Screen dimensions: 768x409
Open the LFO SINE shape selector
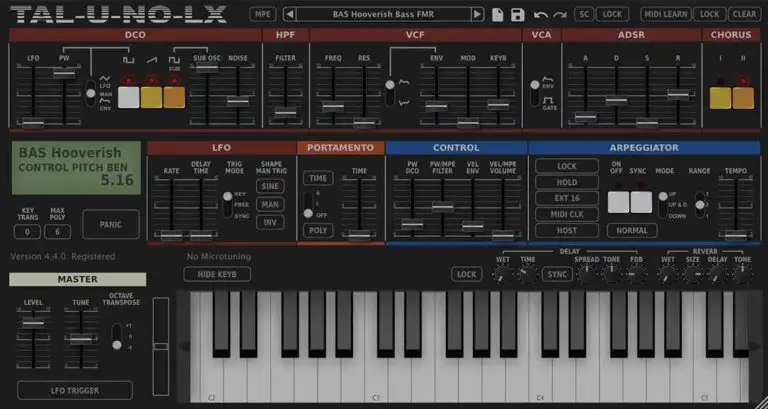tap(270, 186)
